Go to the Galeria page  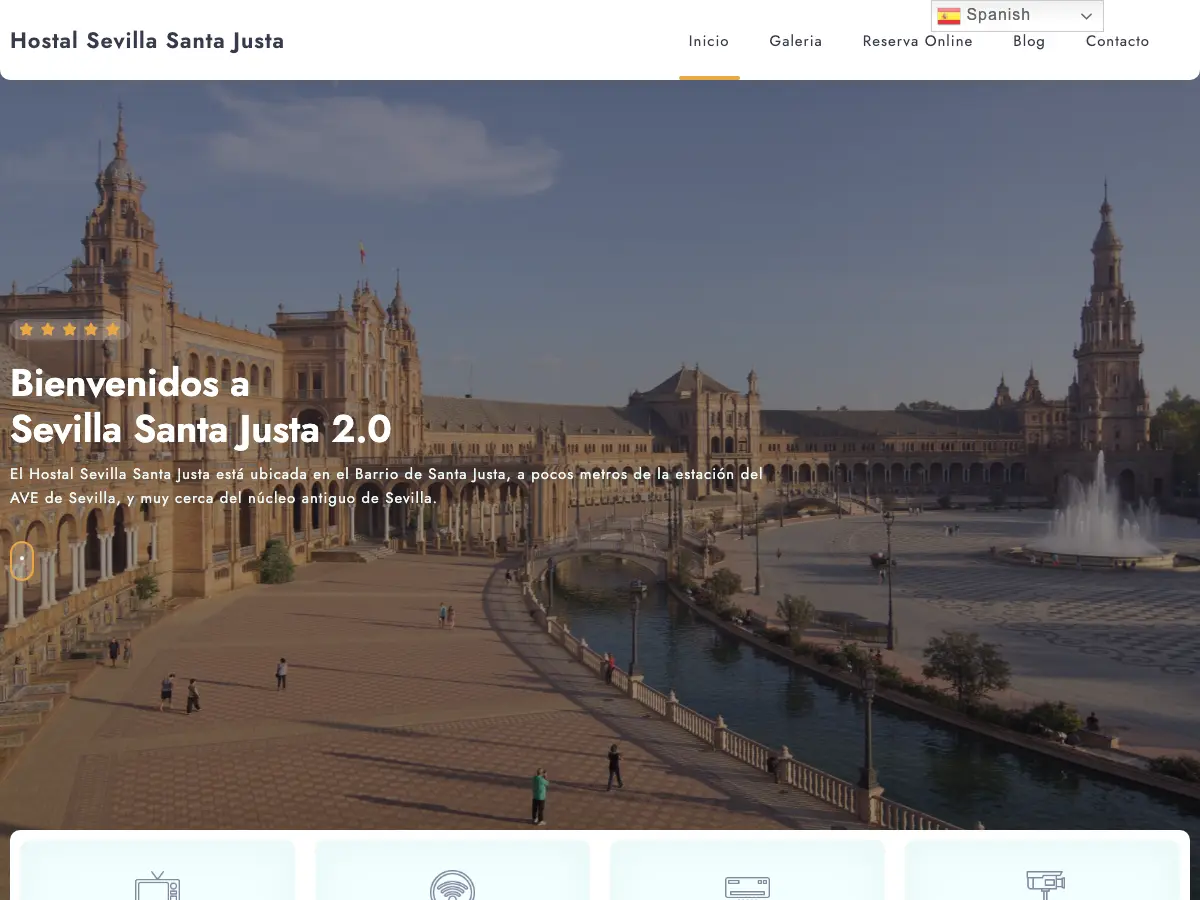pyautogui.click(x=796, y=41)
